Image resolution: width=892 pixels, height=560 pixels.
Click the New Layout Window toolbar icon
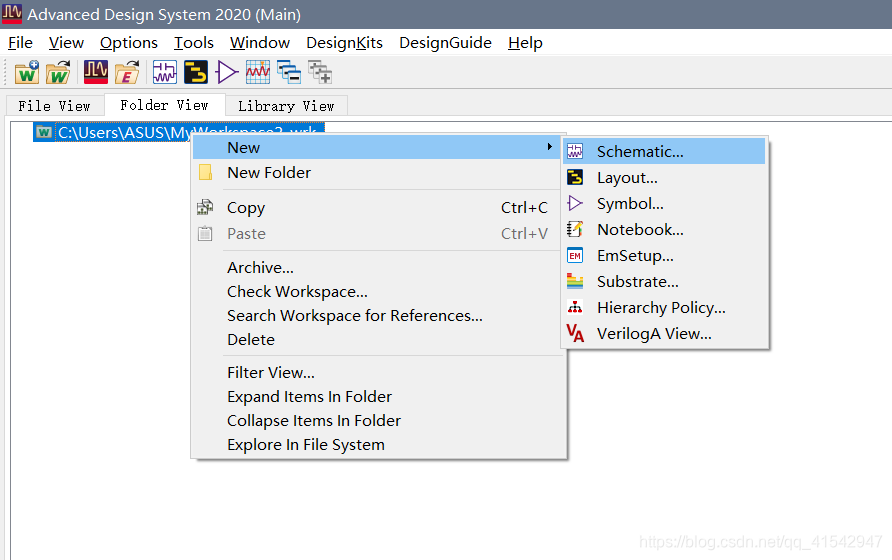click(x=196, y=72)
